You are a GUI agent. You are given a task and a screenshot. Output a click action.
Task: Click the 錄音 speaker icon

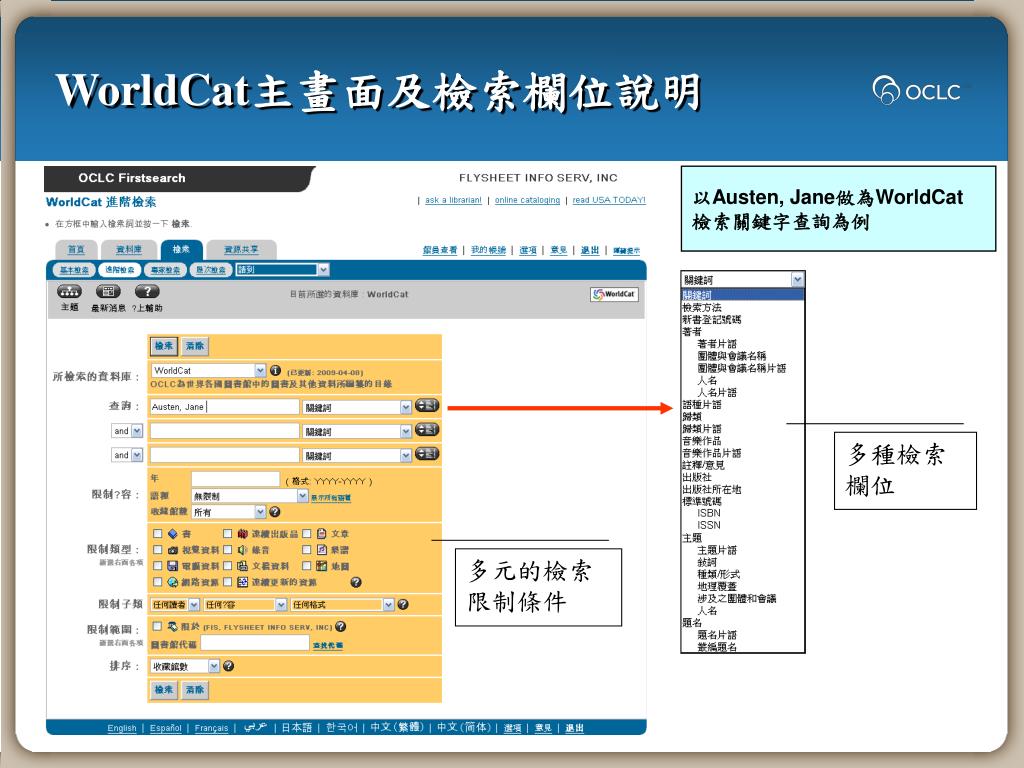tap(242, 550)
